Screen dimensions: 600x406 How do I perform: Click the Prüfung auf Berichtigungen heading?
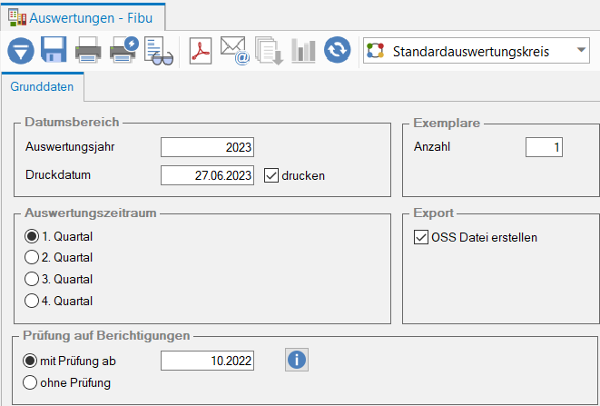[x=106, y=336]
